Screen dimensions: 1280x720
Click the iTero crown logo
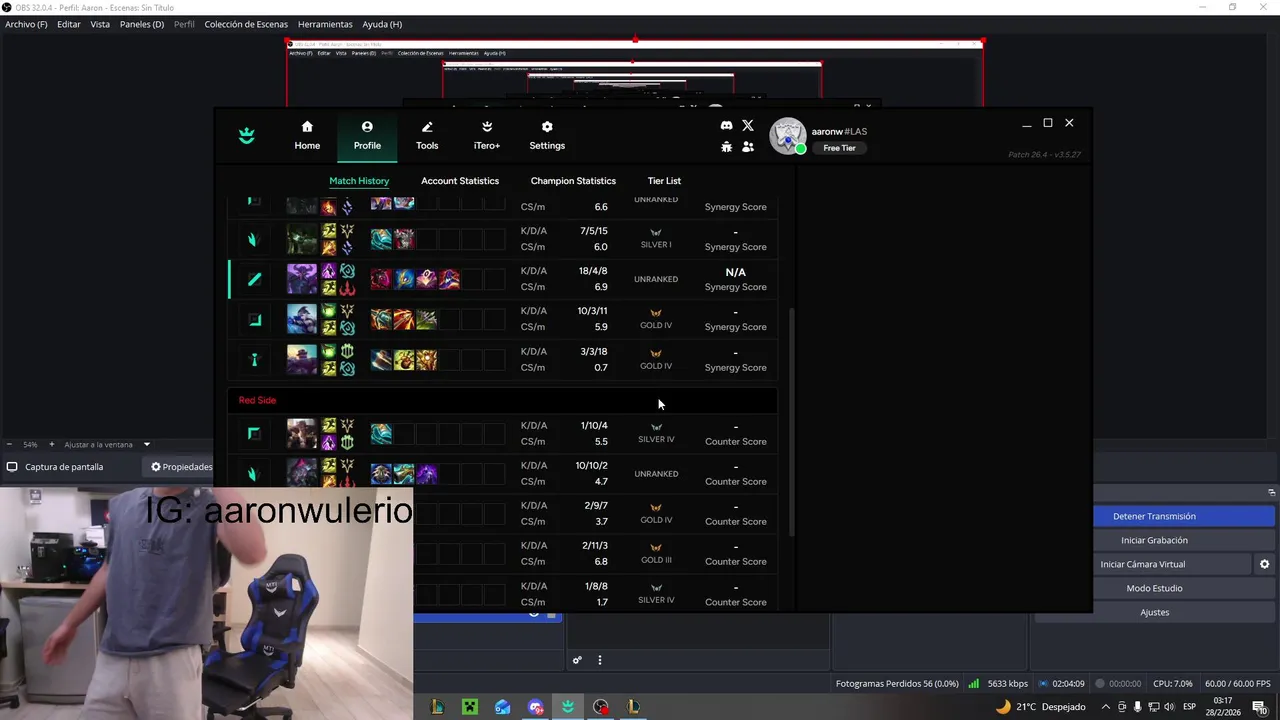point(247,136)
